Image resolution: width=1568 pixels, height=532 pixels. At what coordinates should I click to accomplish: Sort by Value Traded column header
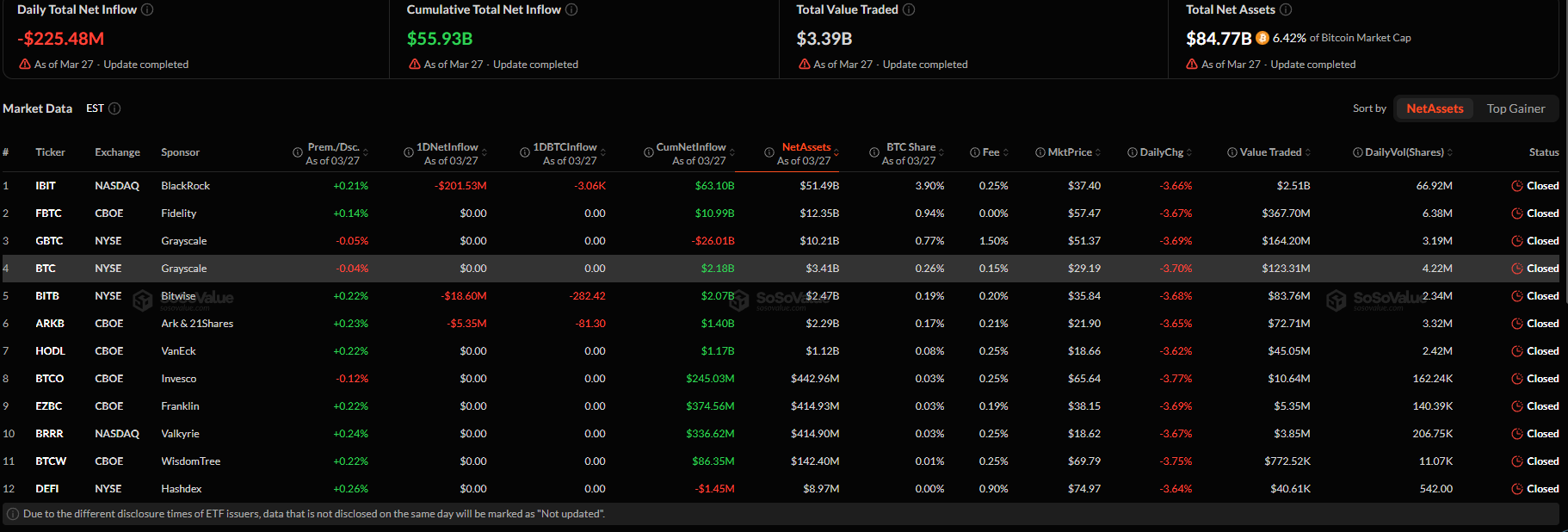point(1270,152)
